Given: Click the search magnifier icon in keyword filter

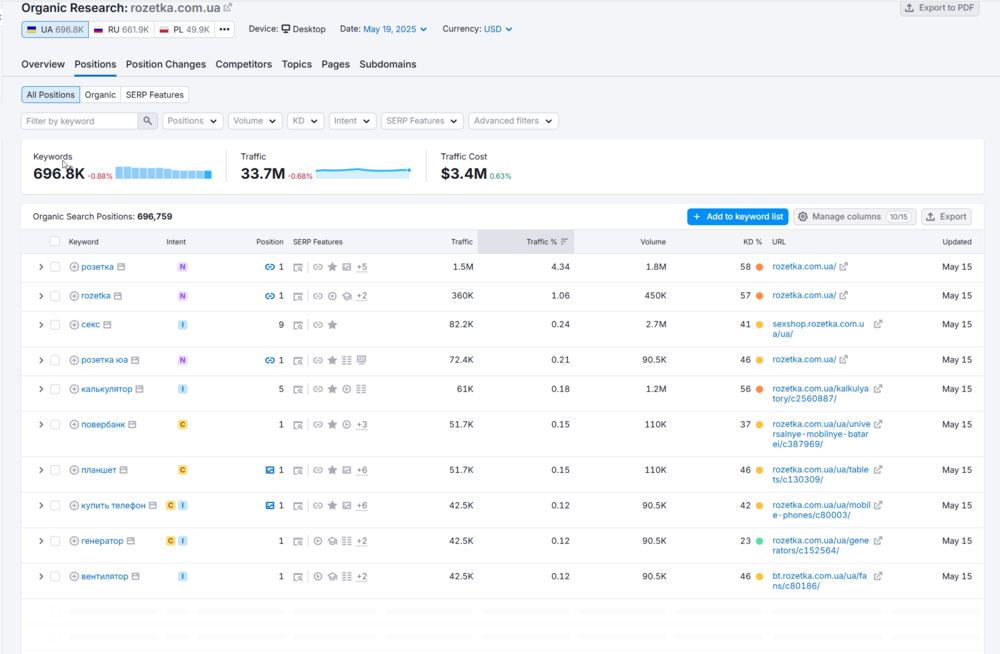Looking at the screenshot, I should point(148,121).
